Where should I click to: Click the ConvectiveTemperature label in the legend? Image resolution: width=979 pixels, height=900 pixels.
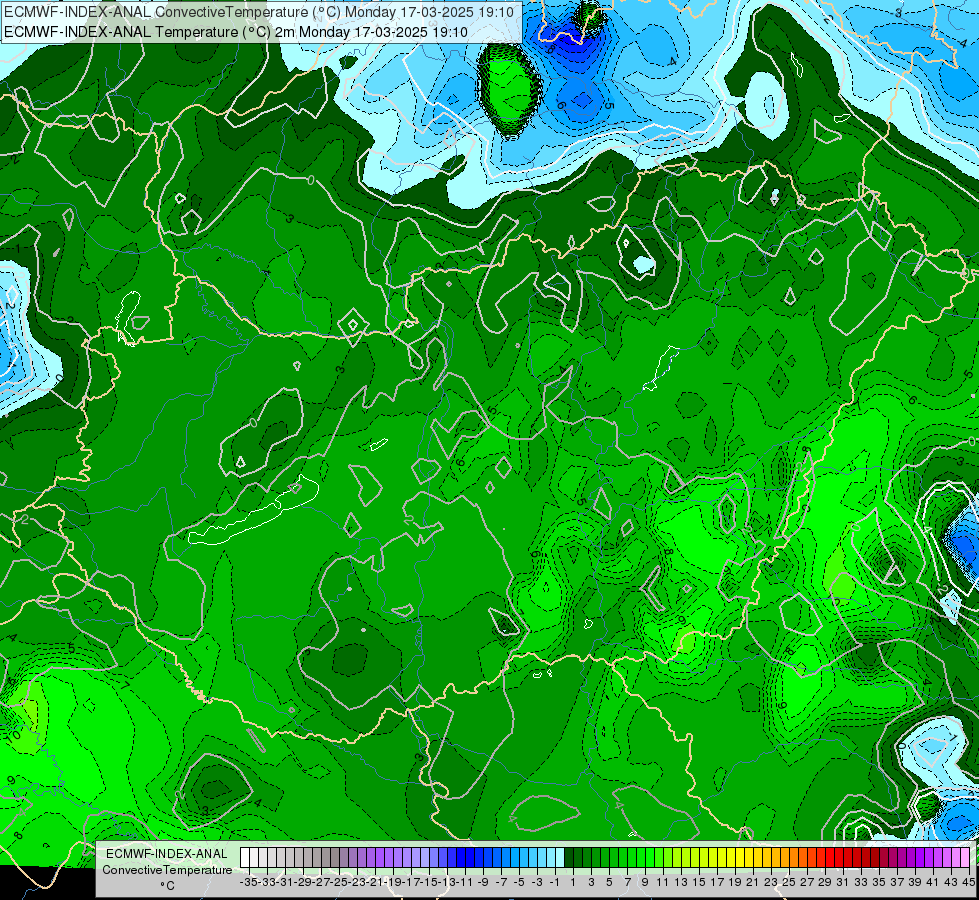[167, 869]
